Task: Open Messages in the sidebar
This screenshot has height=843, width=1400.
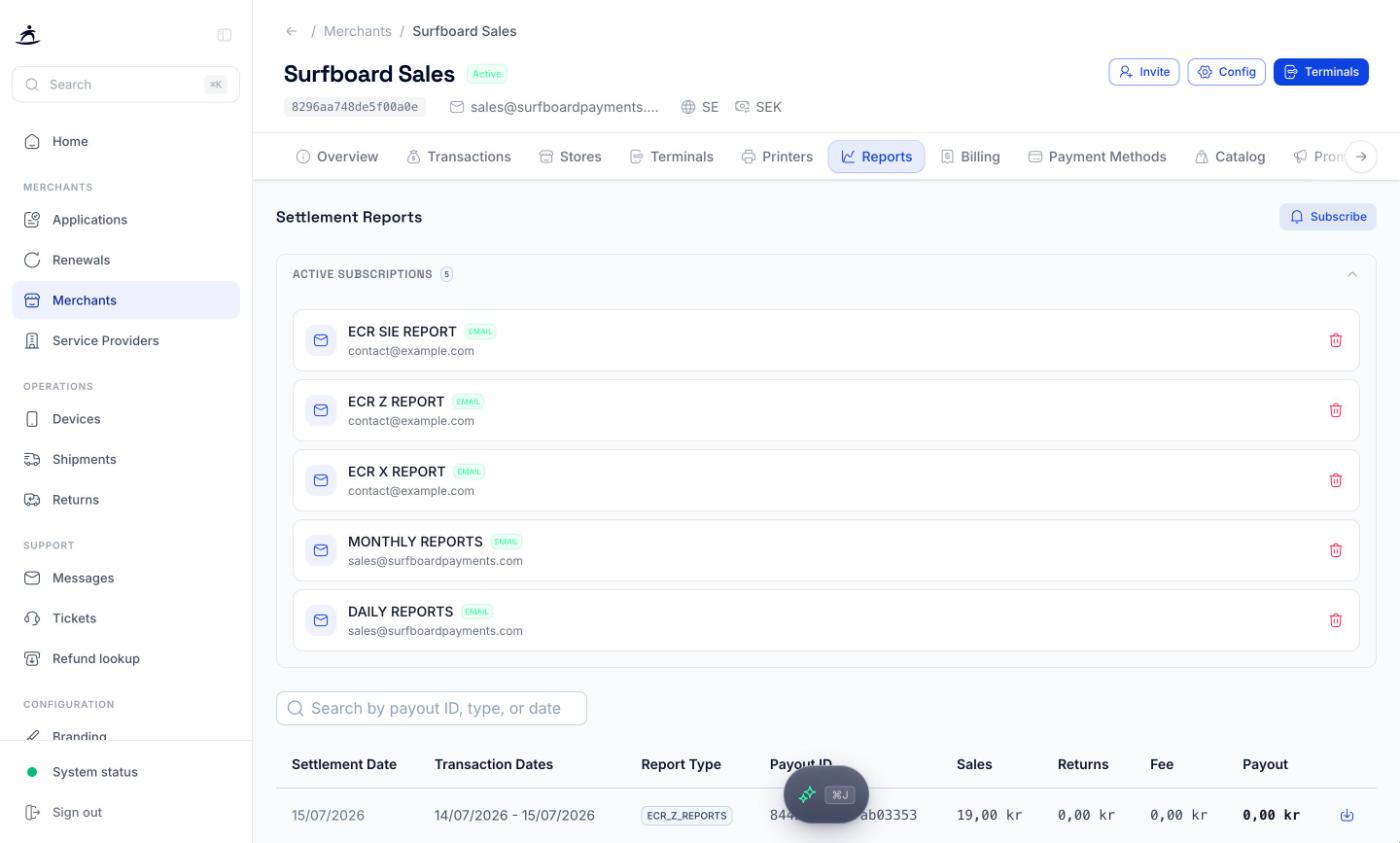Action: click(126, 578)
